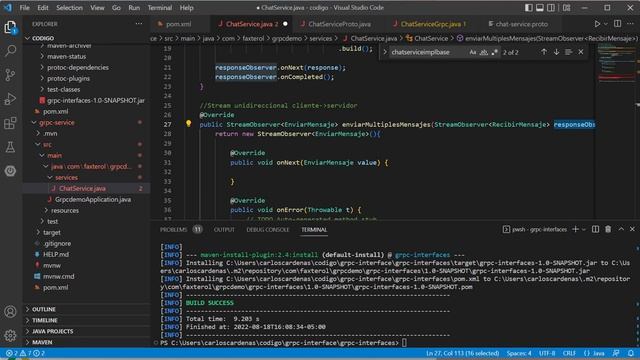Toggle Match Whole Word in find
The image size is (640, 360).
pos(484,52)
